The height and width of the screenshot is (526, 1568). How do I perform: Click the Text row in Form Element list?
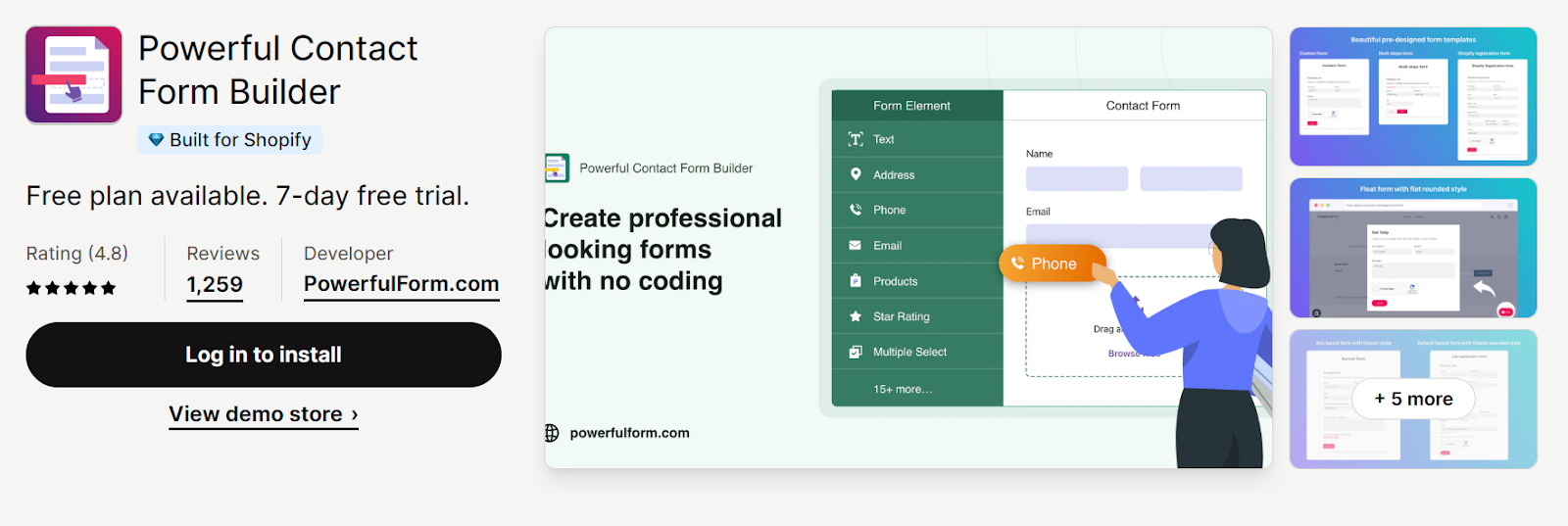coord(917,139)
